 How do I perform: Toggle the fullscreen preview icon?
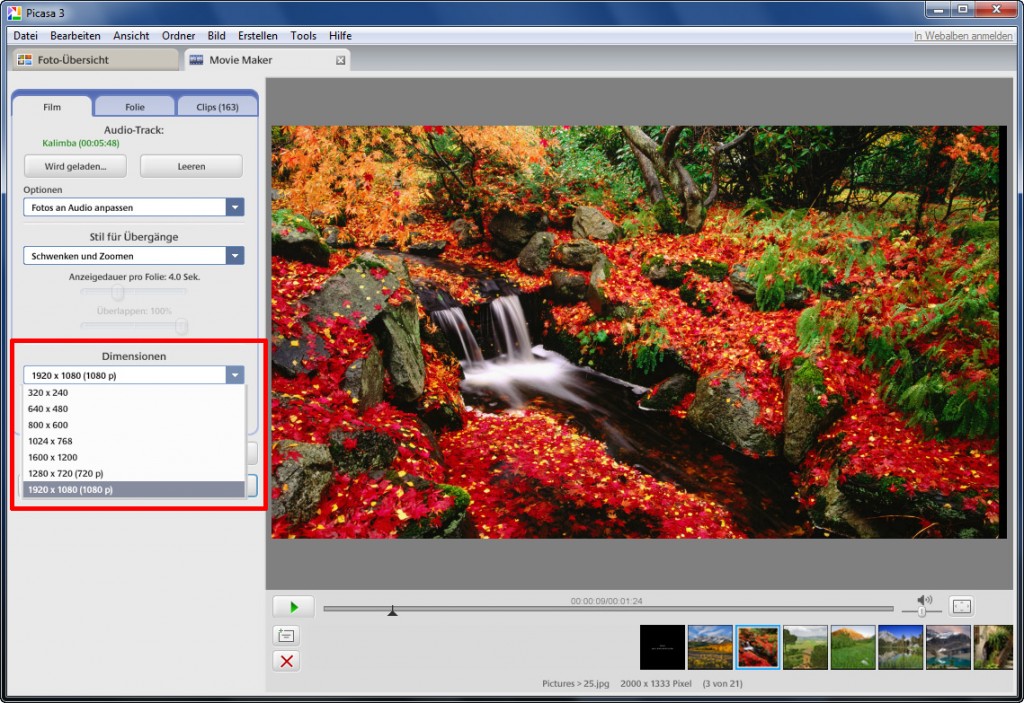[960, 606]
